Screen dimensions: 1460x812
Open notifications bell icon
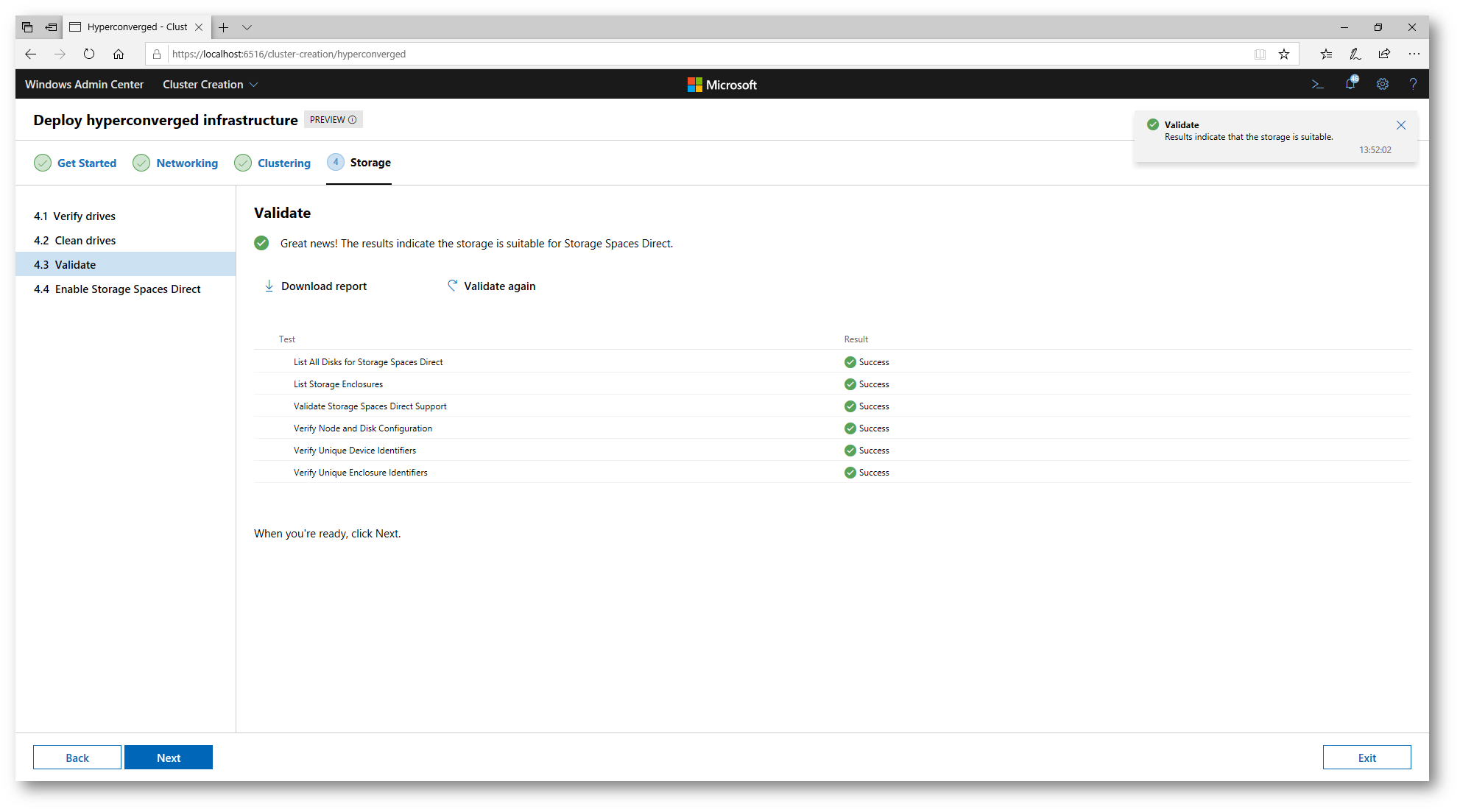point(1351,84)
